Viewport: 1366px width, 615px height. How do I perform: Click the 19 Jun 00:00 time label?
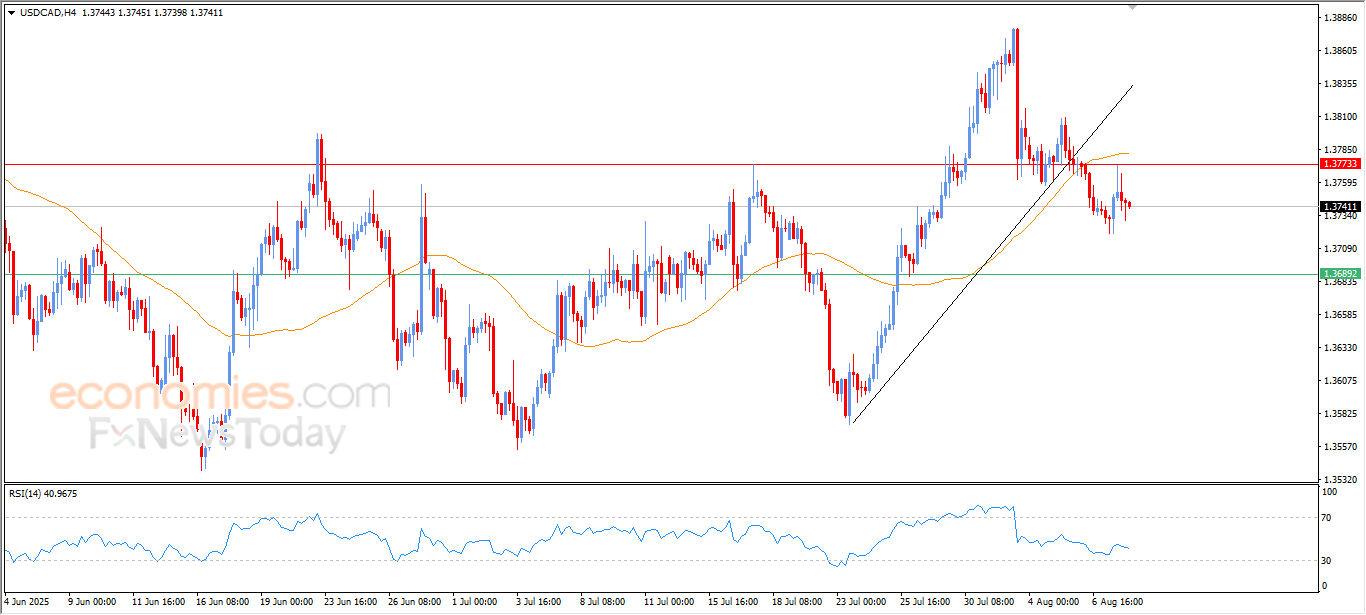[x=286, y=602]
